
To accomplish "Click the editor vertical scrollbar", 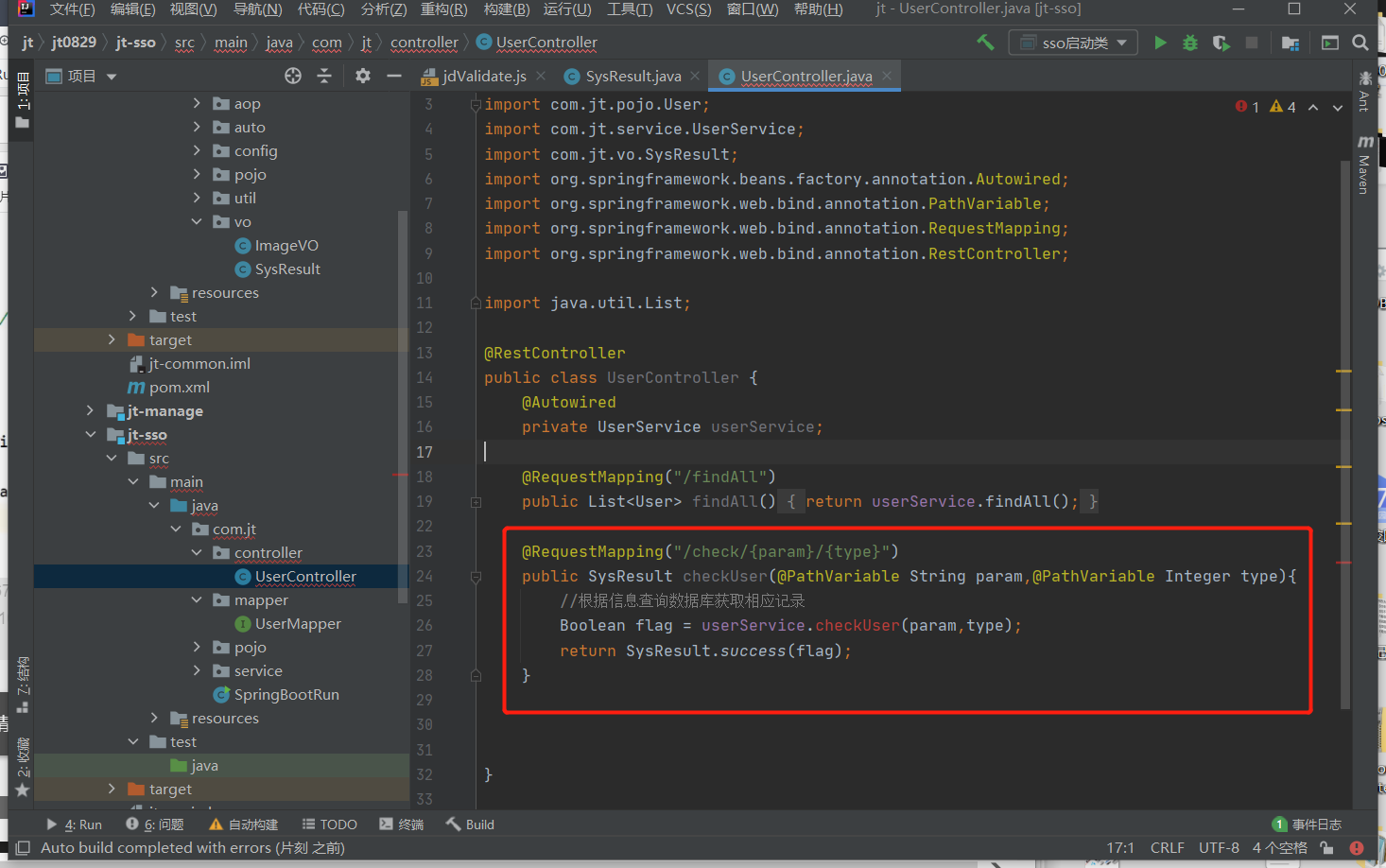I will [1345, 434].
